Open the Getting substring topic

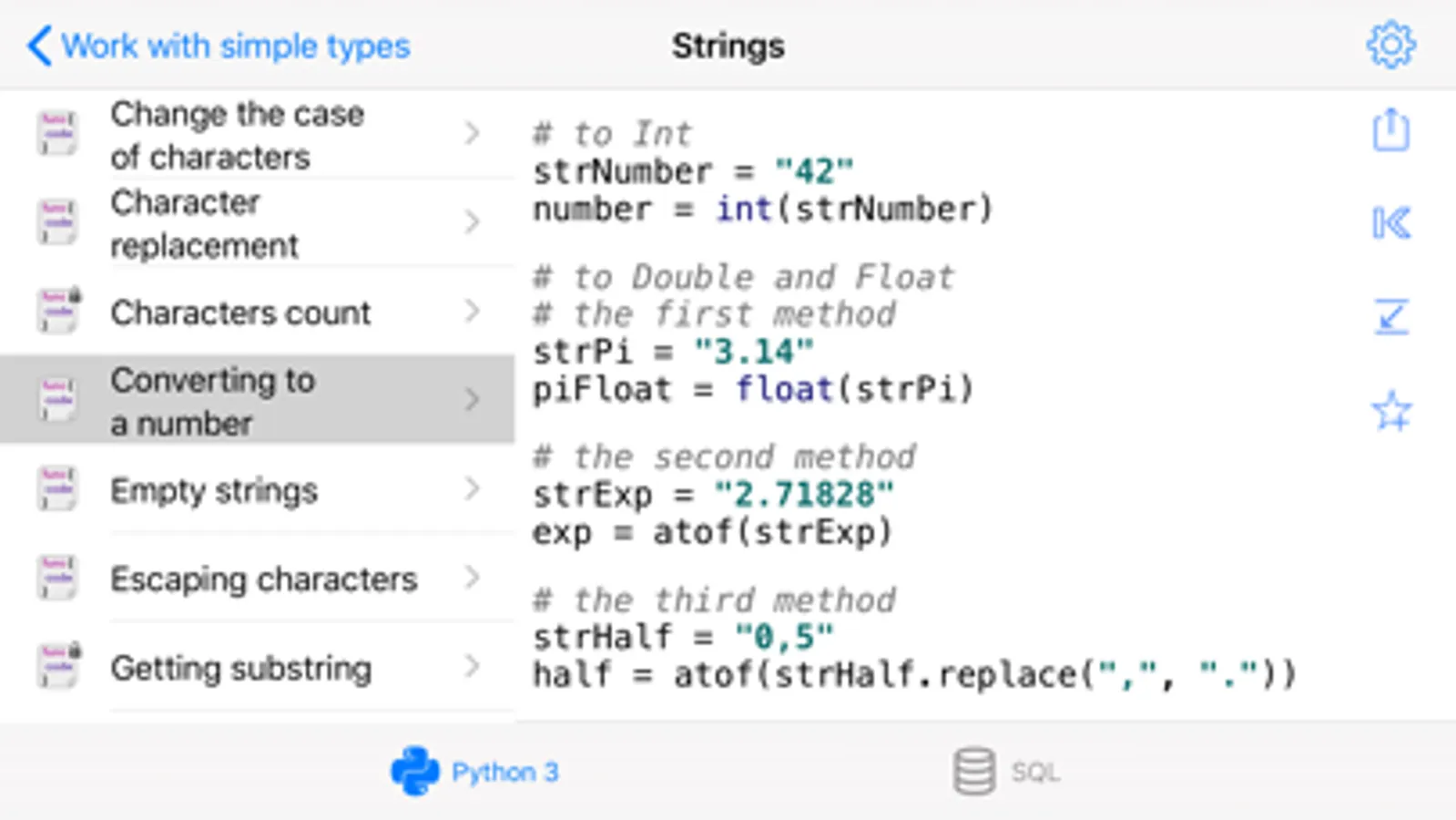coord(241,669)
